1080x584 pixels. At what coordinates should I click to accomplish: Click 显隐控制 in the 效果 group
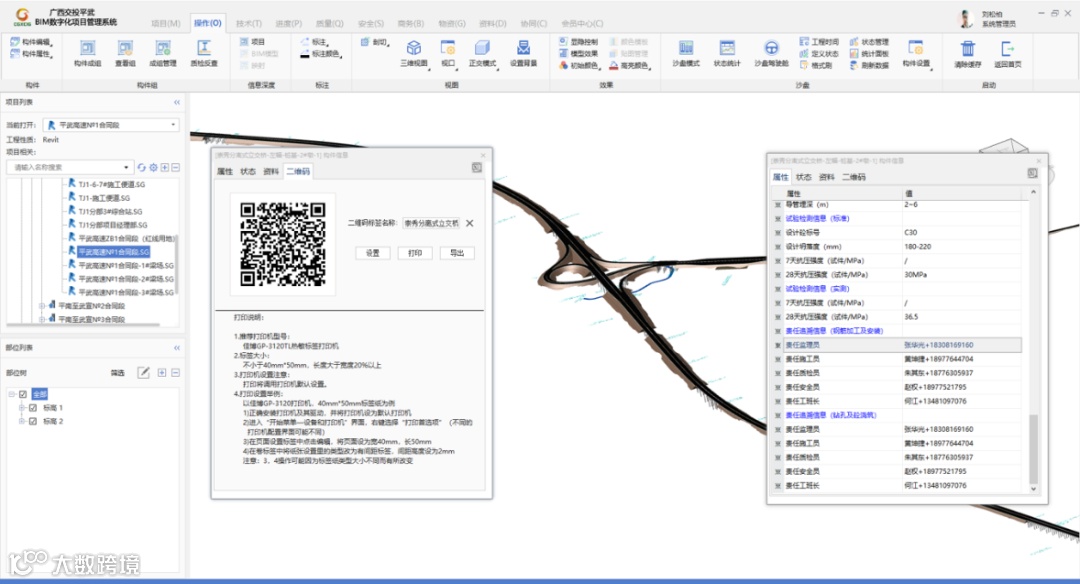[579, 42]
